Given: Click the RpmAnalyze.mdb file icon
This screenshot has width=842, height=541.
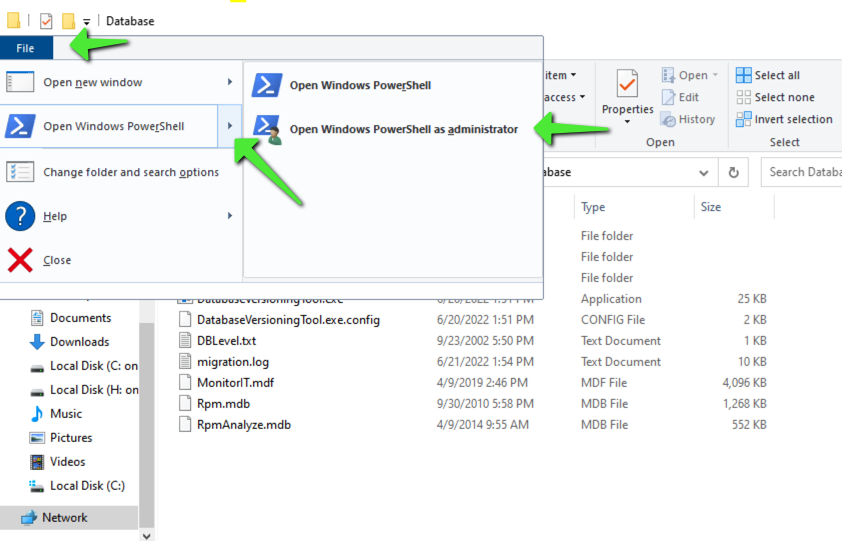Looking at the screenshot, I should (185, 424).
